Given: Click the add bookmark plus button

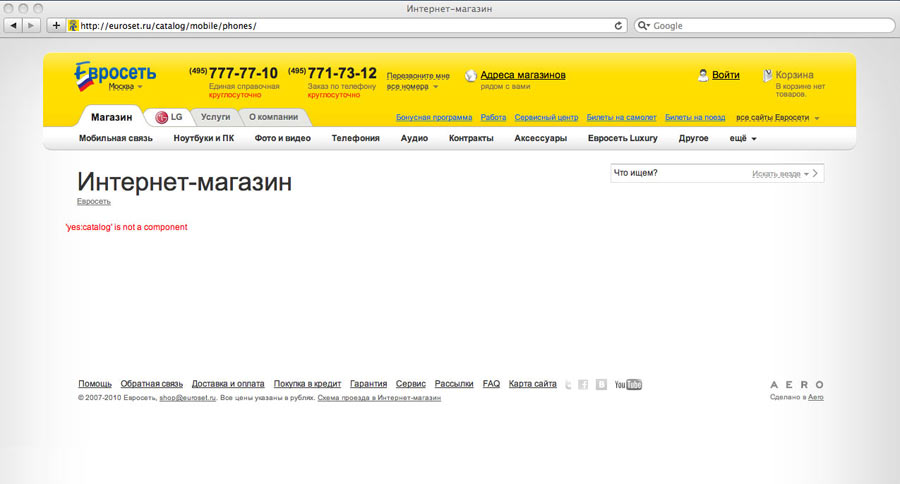Looking at the screenshot, I should pyautogui.click(x=56, y=25).
